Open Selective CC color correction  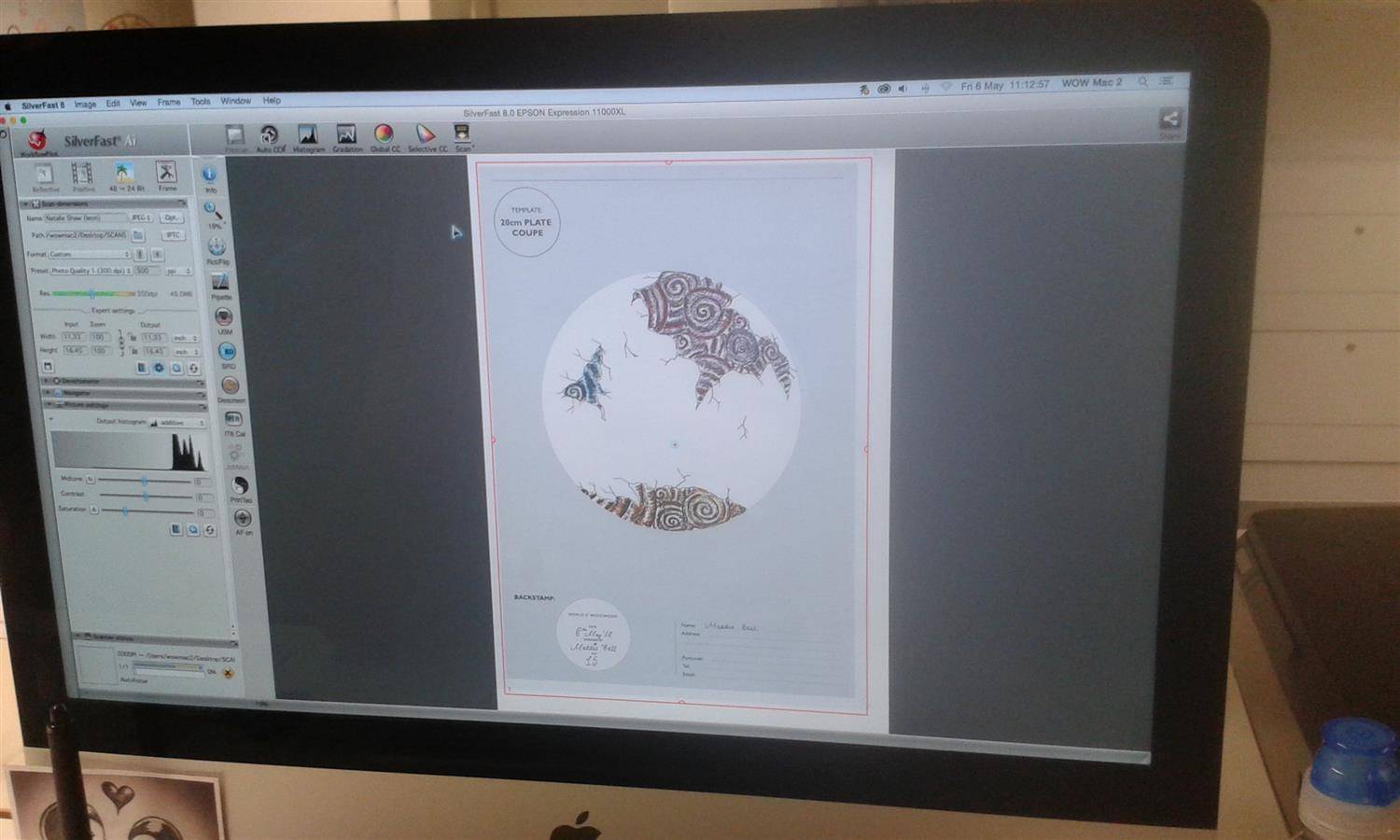click(x=426, y=136)
